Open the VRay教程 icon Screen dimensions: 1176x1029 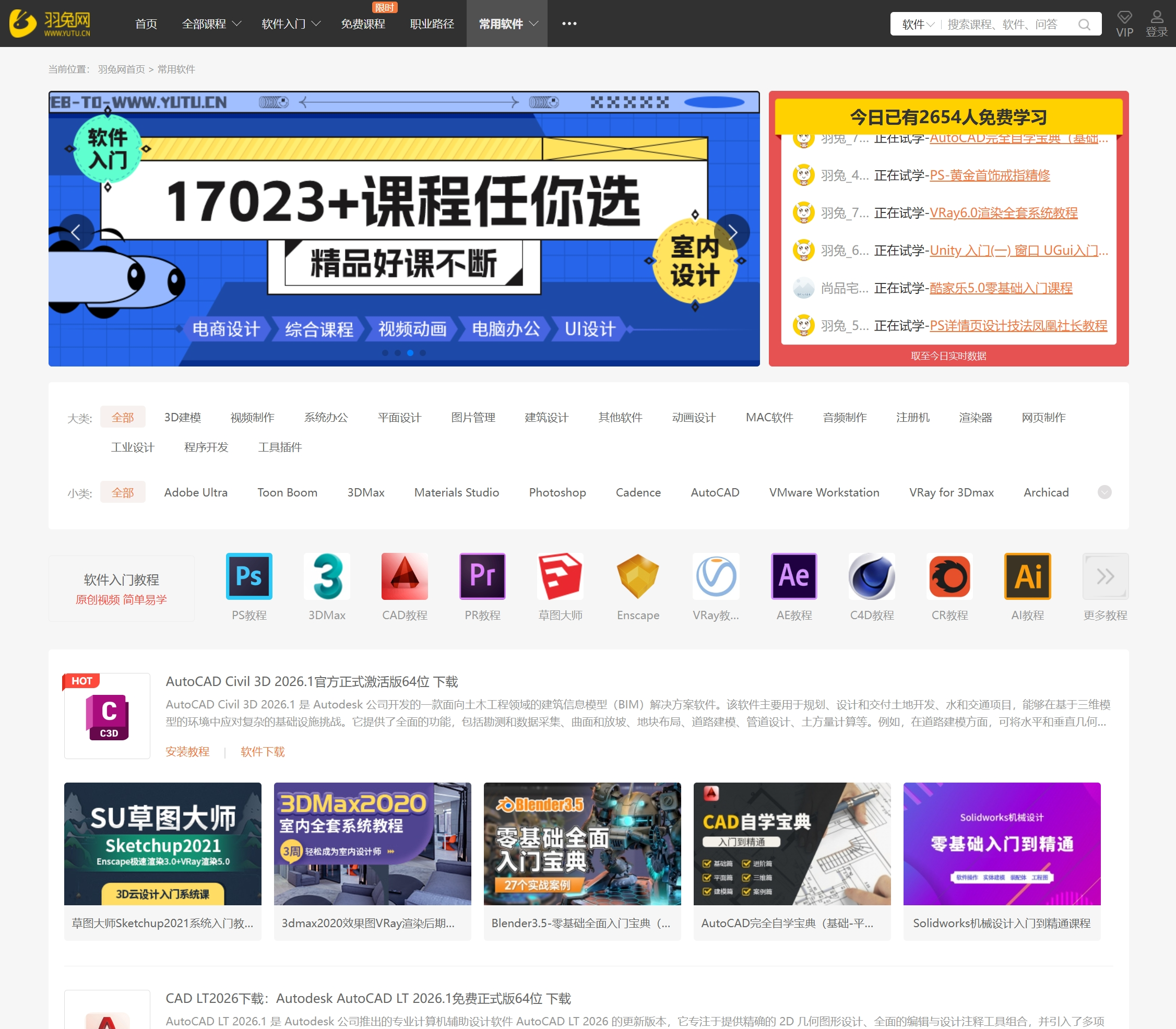(x=716, y=576)
